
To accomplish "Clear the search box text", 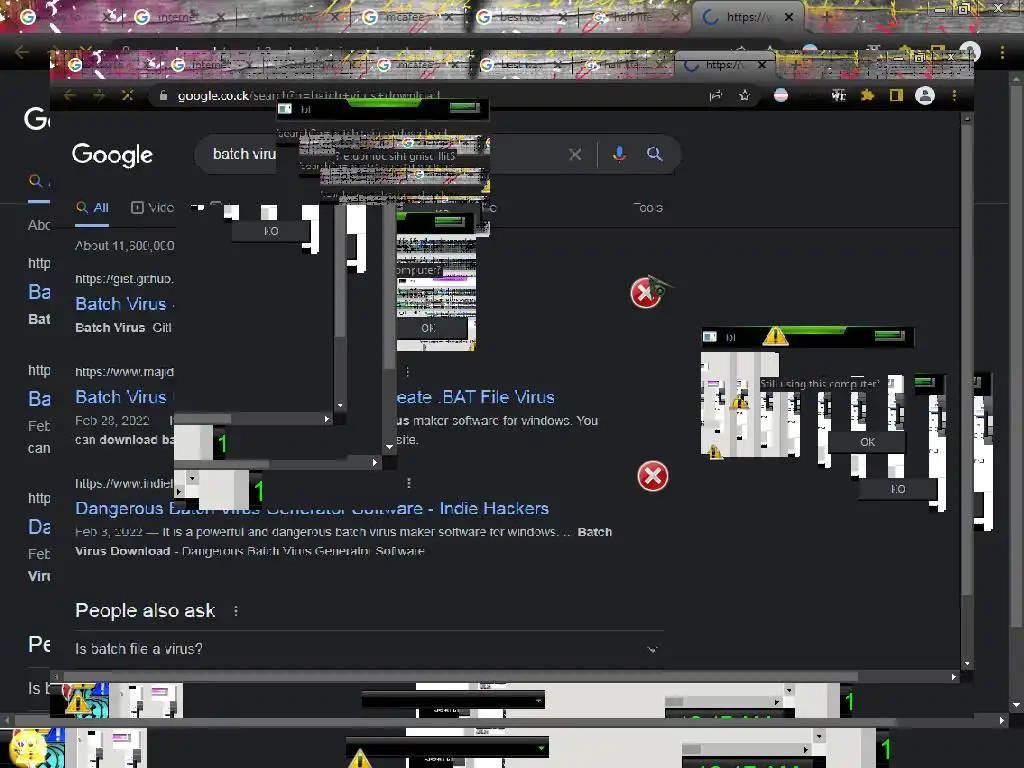I will pyautogui.click(x=575, y=155).
